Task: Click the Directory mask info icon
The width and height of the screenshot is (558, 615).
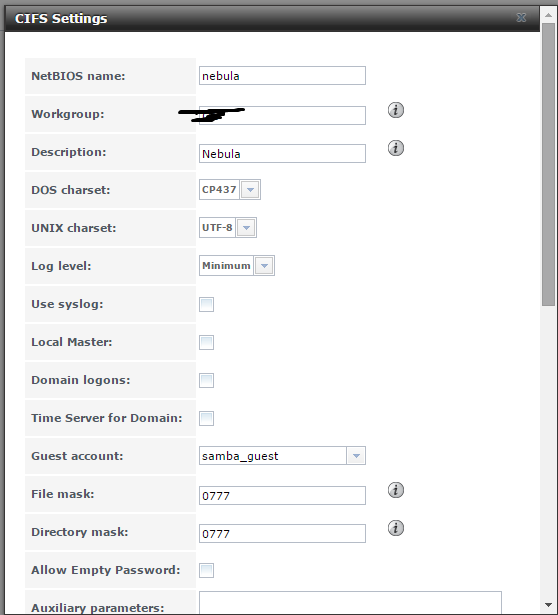Action: coord(396,528)
